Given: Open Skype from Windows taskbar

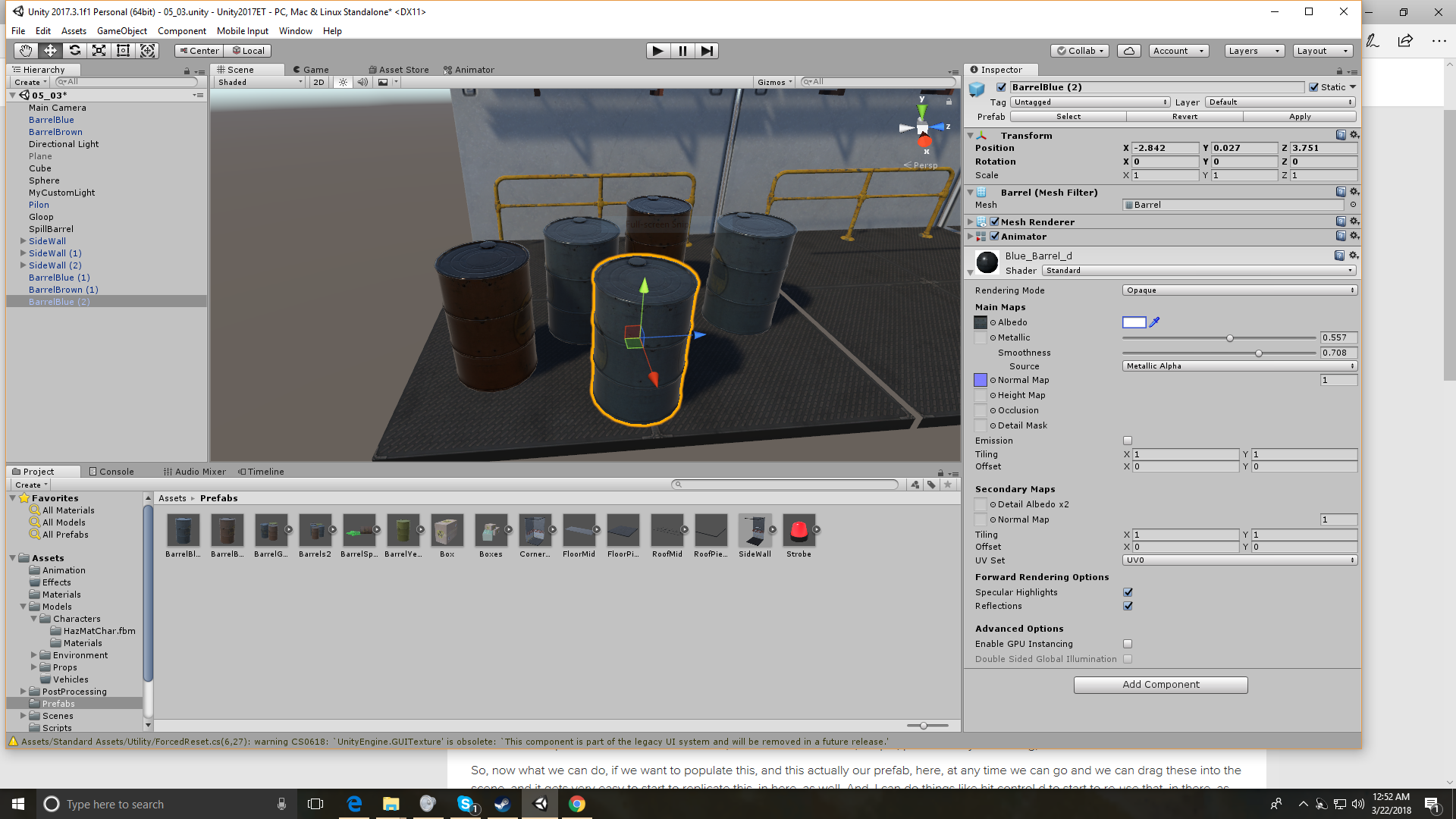Looking at the screenshot, I should tap(466, 804).
